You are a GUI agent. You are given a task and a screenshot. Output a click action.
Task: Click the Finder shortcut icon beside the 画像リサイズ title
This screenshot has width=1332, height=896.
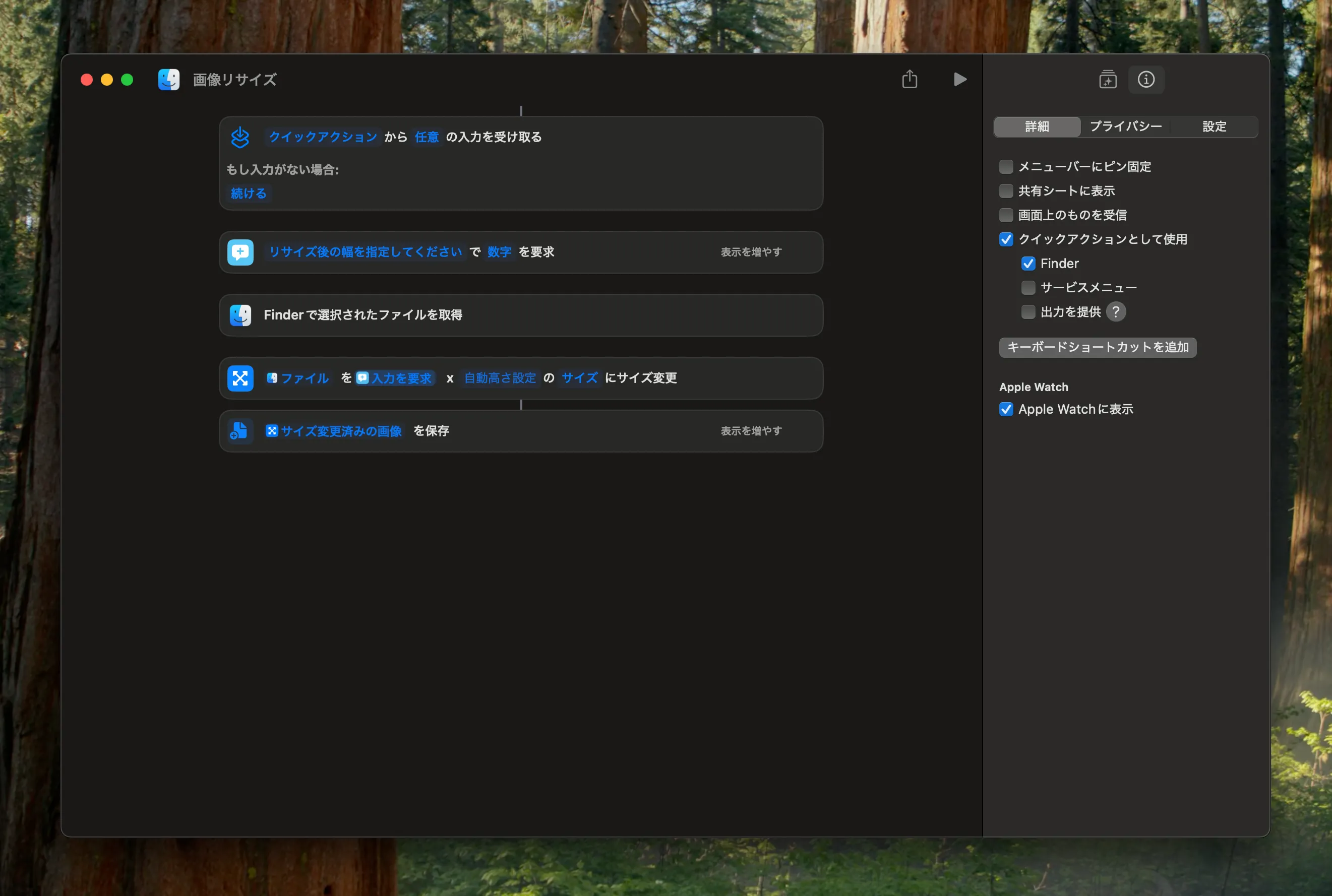169,80
